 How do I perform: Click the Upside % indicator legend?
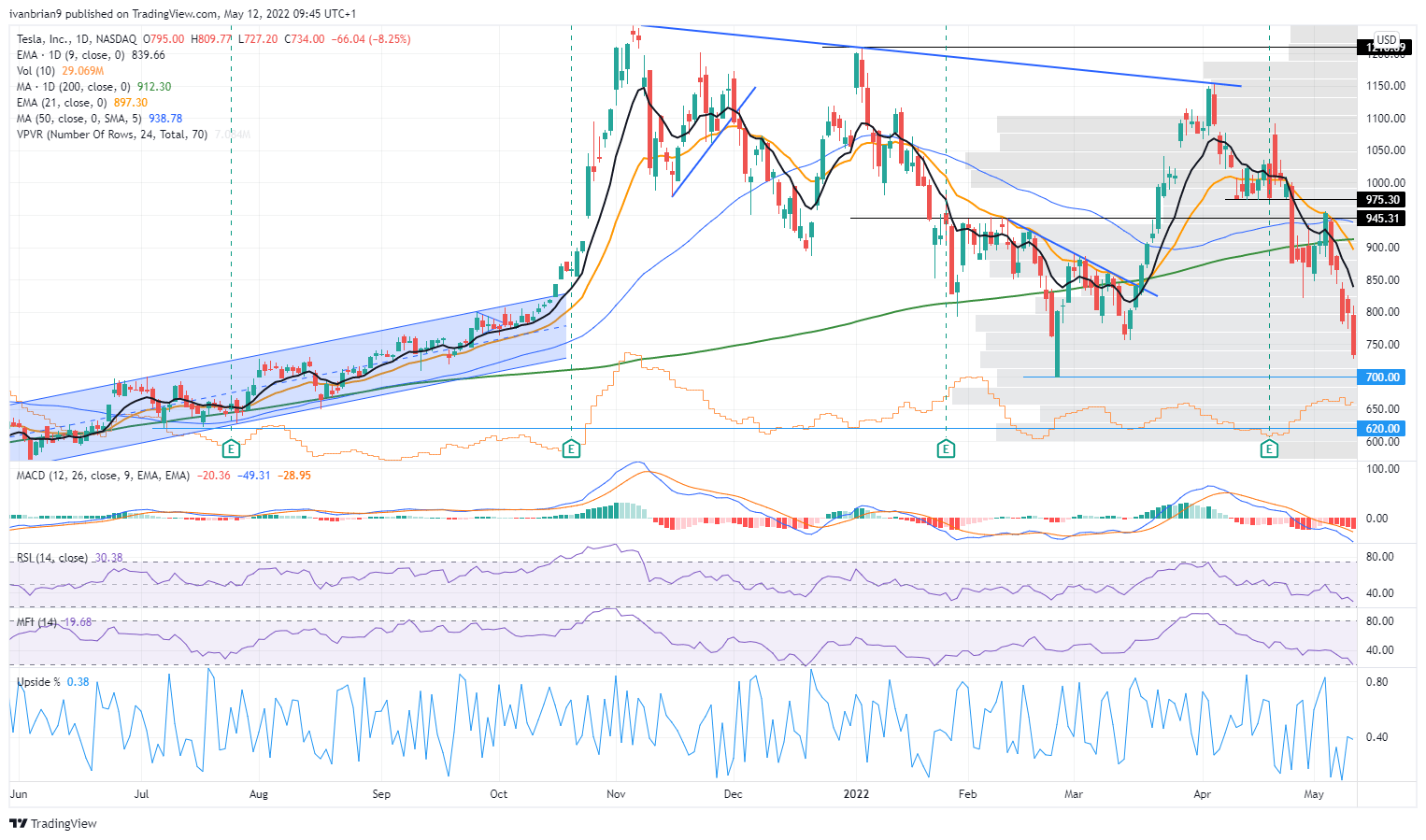pyautogui.click(x=38, y=682)
